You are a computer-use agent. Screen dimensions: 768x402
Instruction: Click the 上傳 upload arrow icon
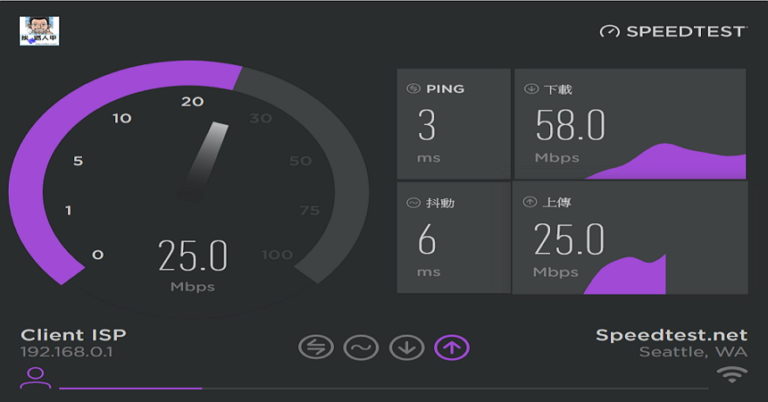531,203
